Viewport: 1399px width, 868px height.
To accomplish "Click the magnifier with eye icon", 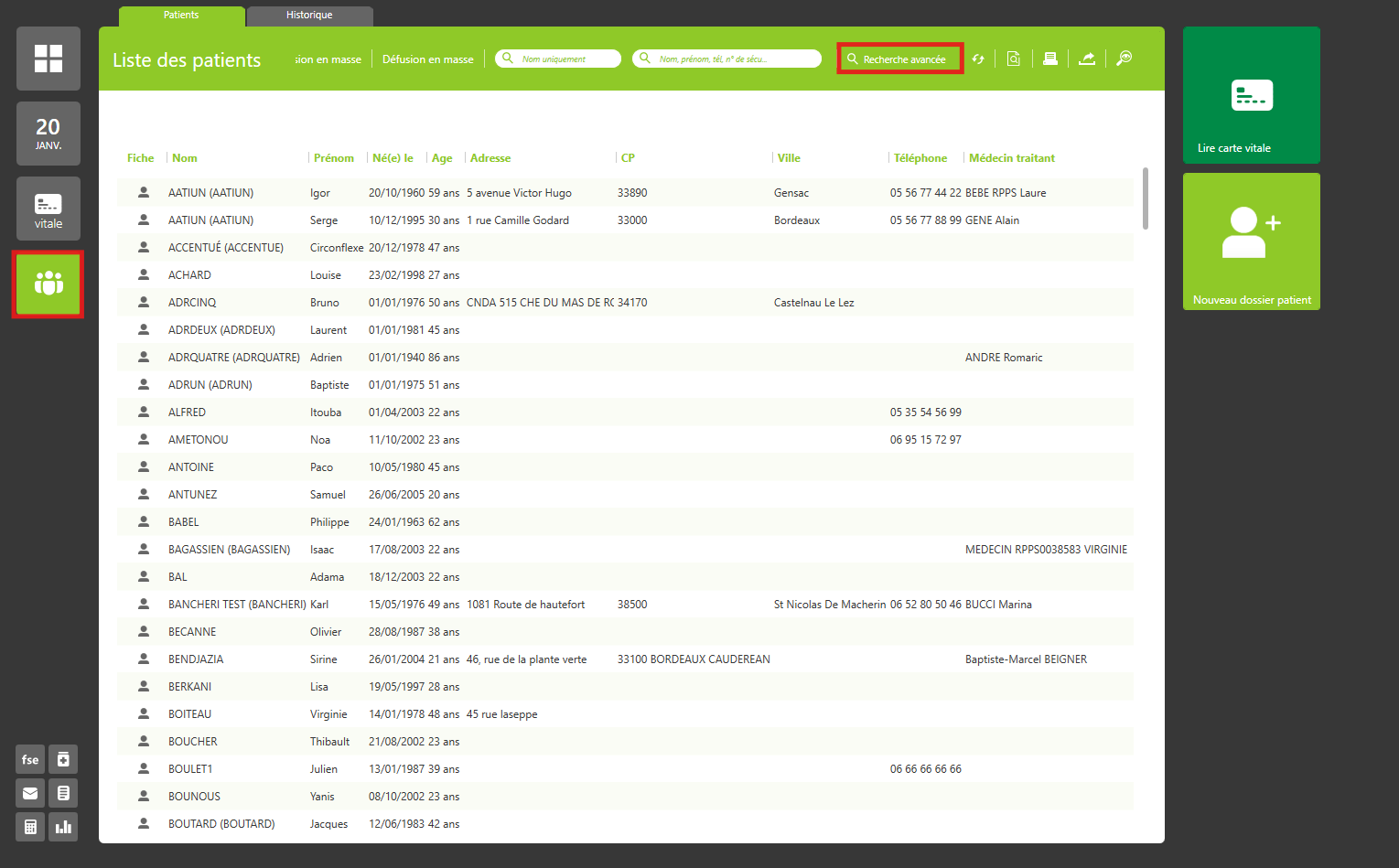I will point(1125,59).
